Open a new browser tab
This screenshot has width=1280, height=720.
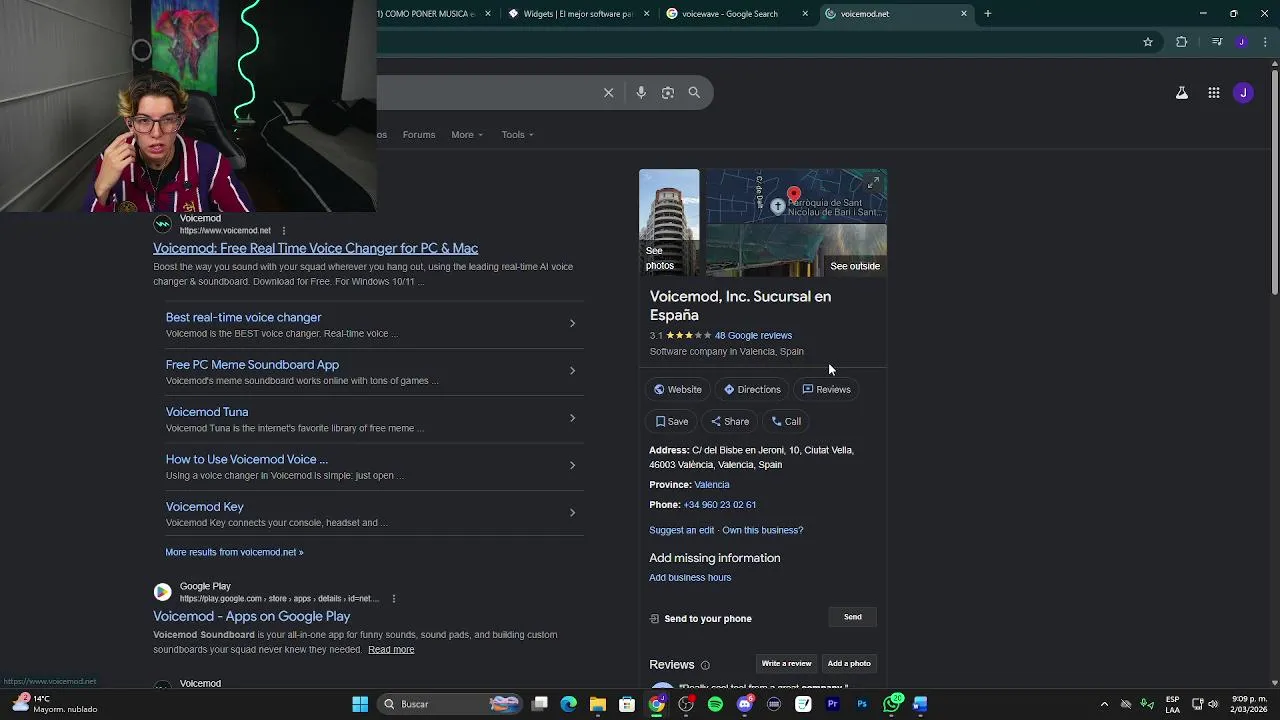point(987,14)
